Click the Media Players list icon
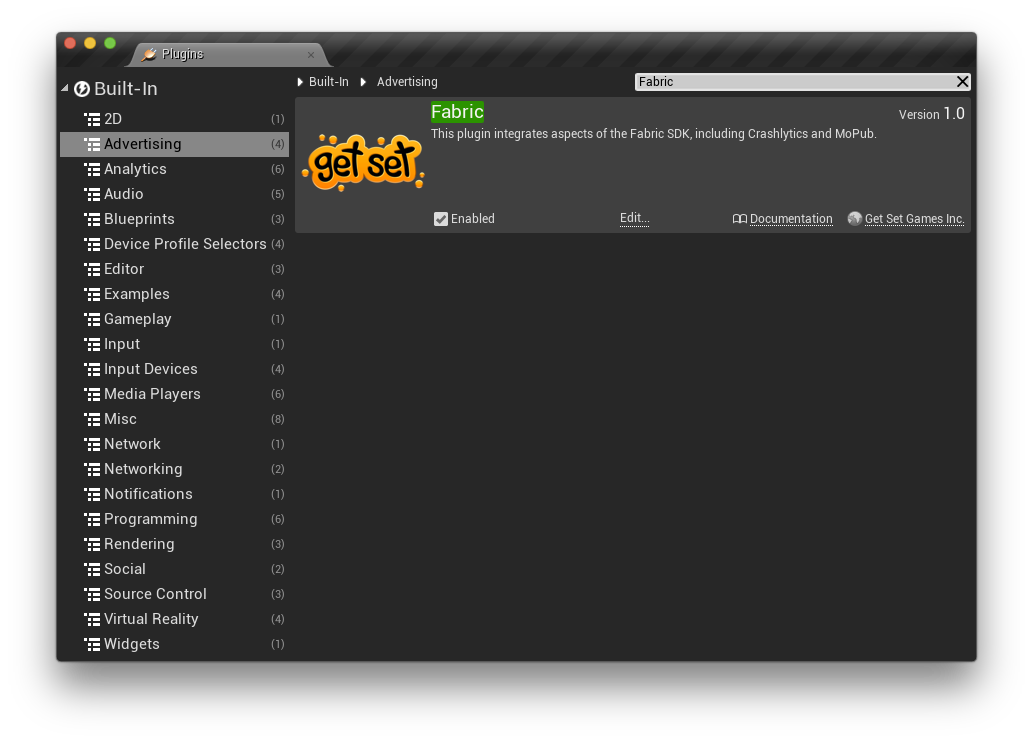The height and width of the screenshot is (742, 1033). coord(92,395)
